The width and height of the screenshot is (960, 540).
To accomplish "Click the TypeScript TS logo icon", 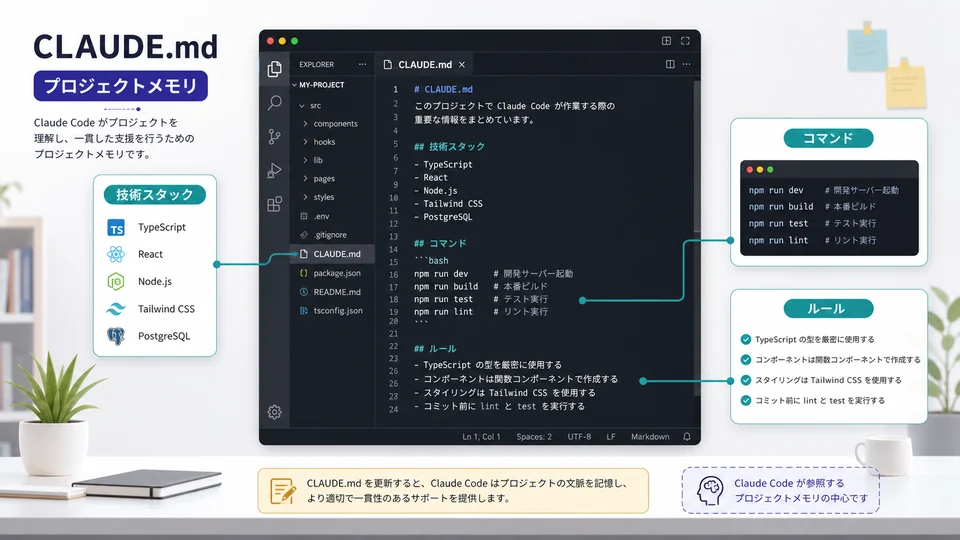I will click(116, 228).
